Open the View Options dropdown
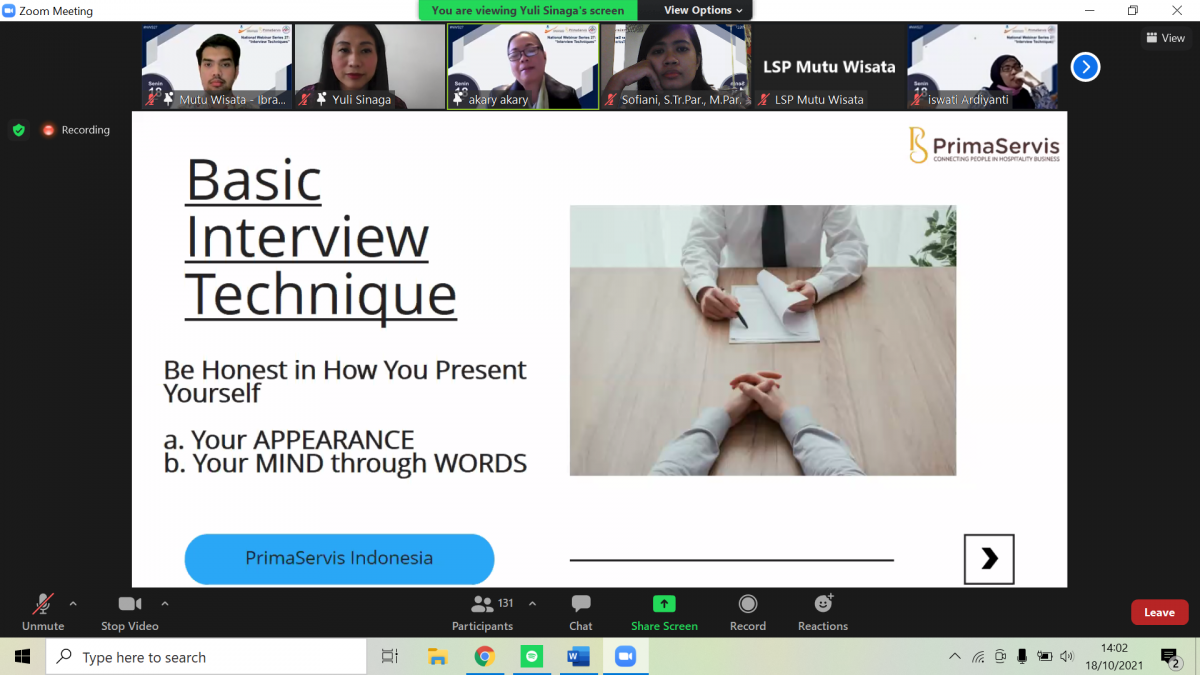Viewport: 1200px width, 675px height. point(704,10)
